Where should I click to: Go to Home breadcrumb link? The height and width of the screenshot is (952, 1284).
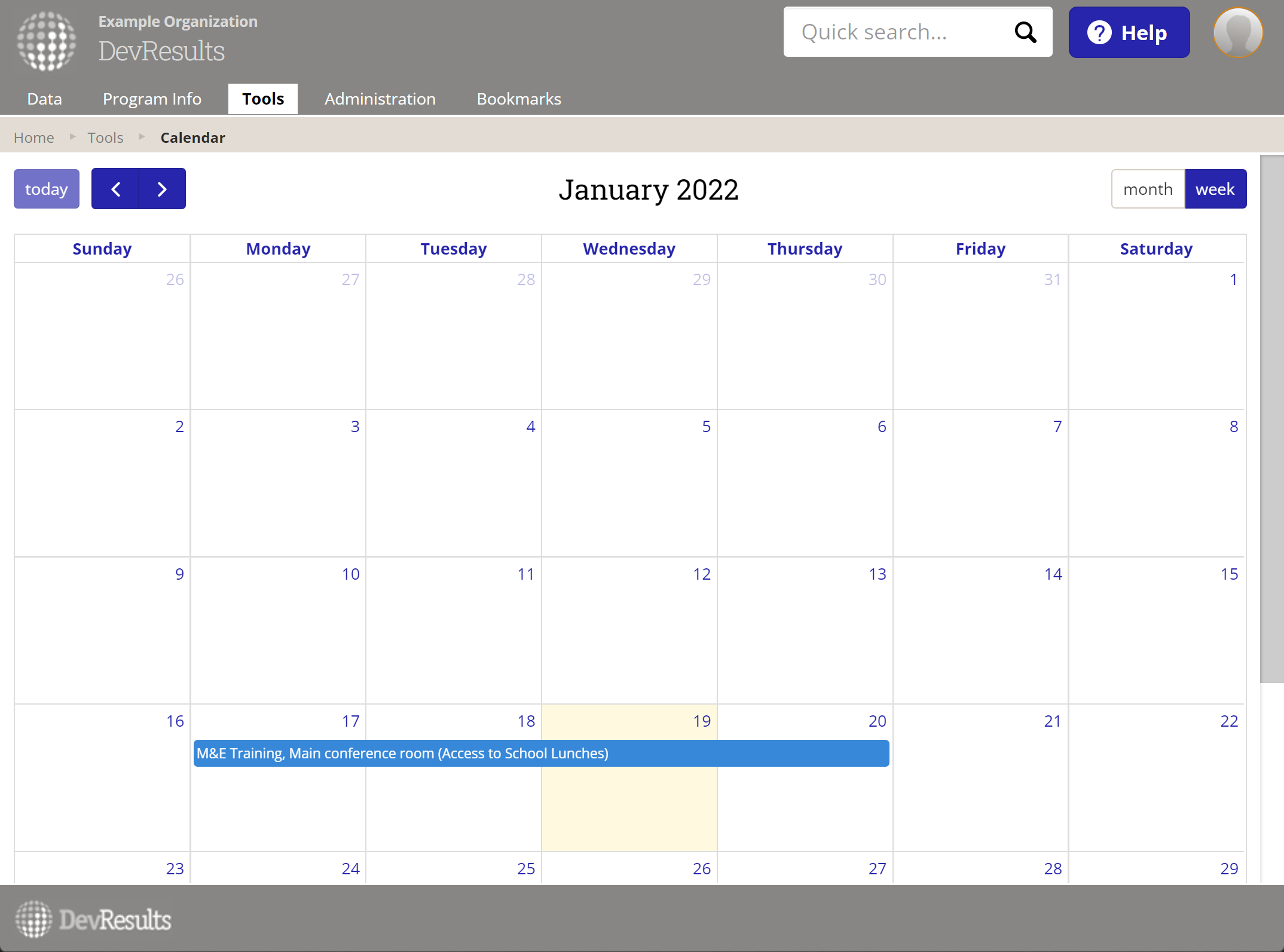tap(34, 137)
